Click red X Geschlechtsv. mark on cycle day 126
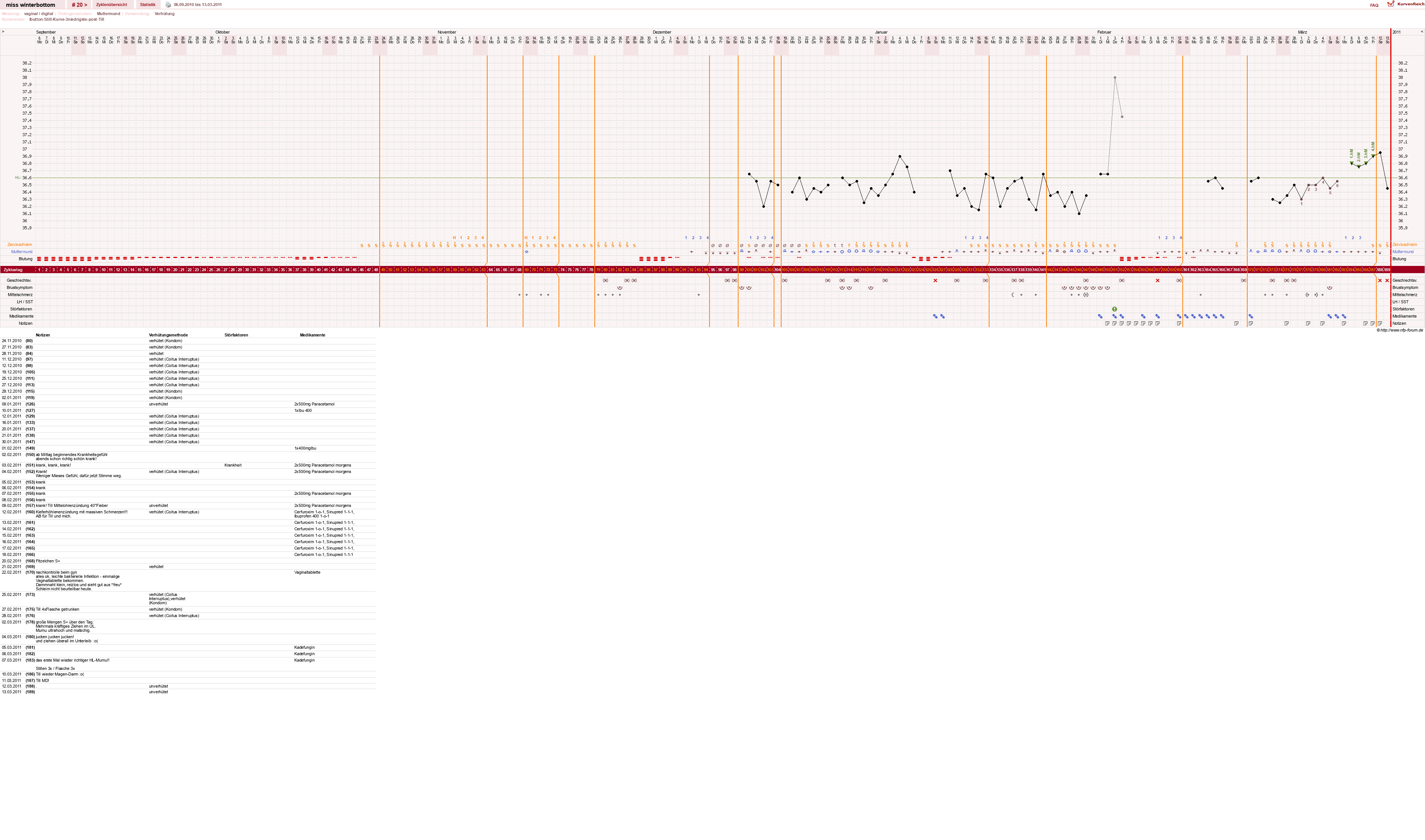Screen dimensions: 1425x840 [935, 280]
